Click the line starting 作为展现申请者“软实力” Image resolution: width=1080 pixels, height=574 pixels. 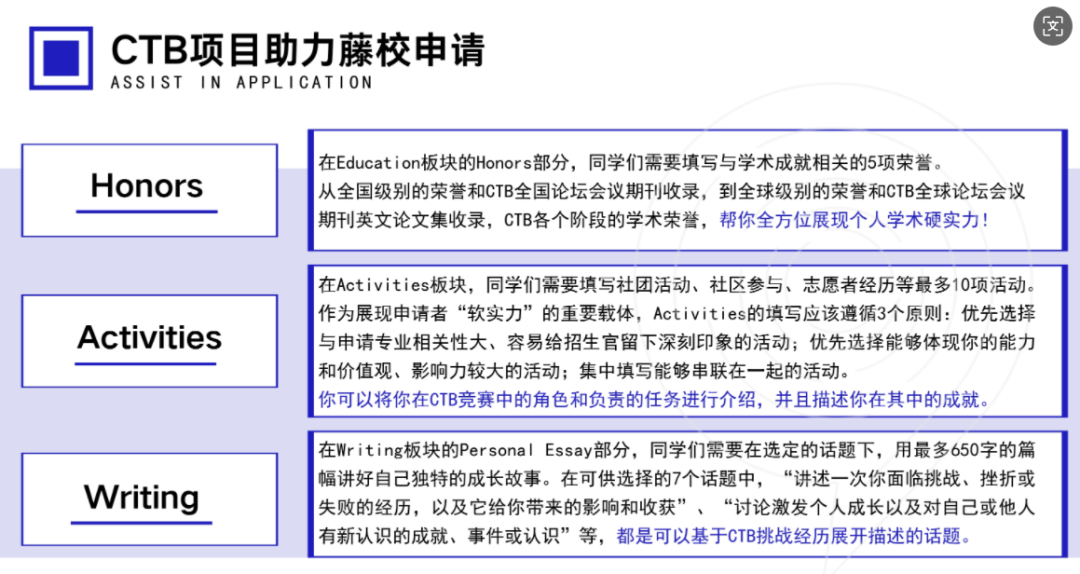tap(676, 314)
